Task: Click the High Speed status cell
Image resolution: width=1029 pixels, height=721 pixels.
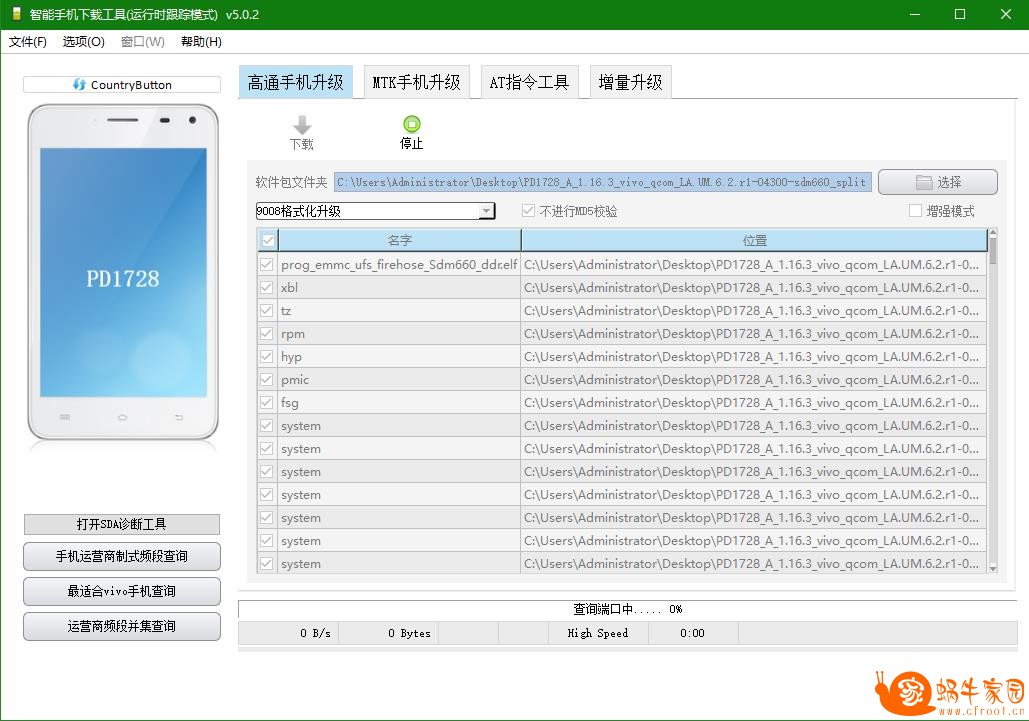Action: 598,633
